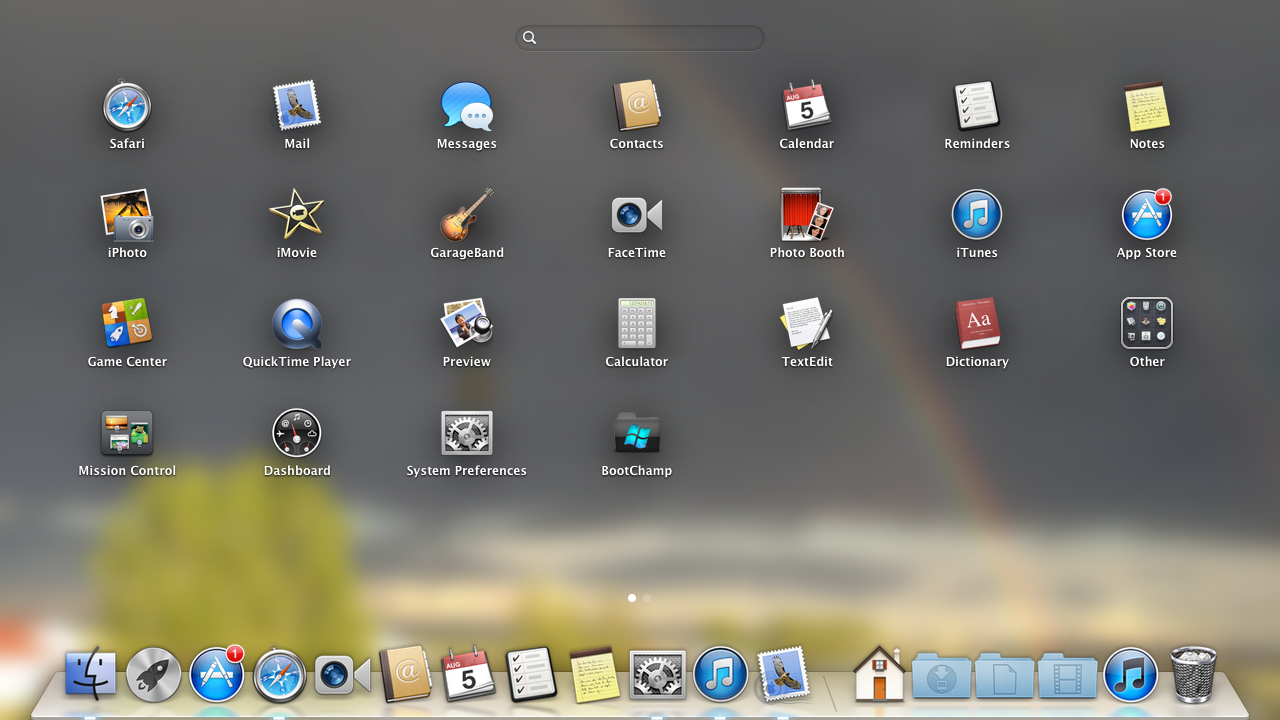Launch iPhoto app

(x=127, y=215)
